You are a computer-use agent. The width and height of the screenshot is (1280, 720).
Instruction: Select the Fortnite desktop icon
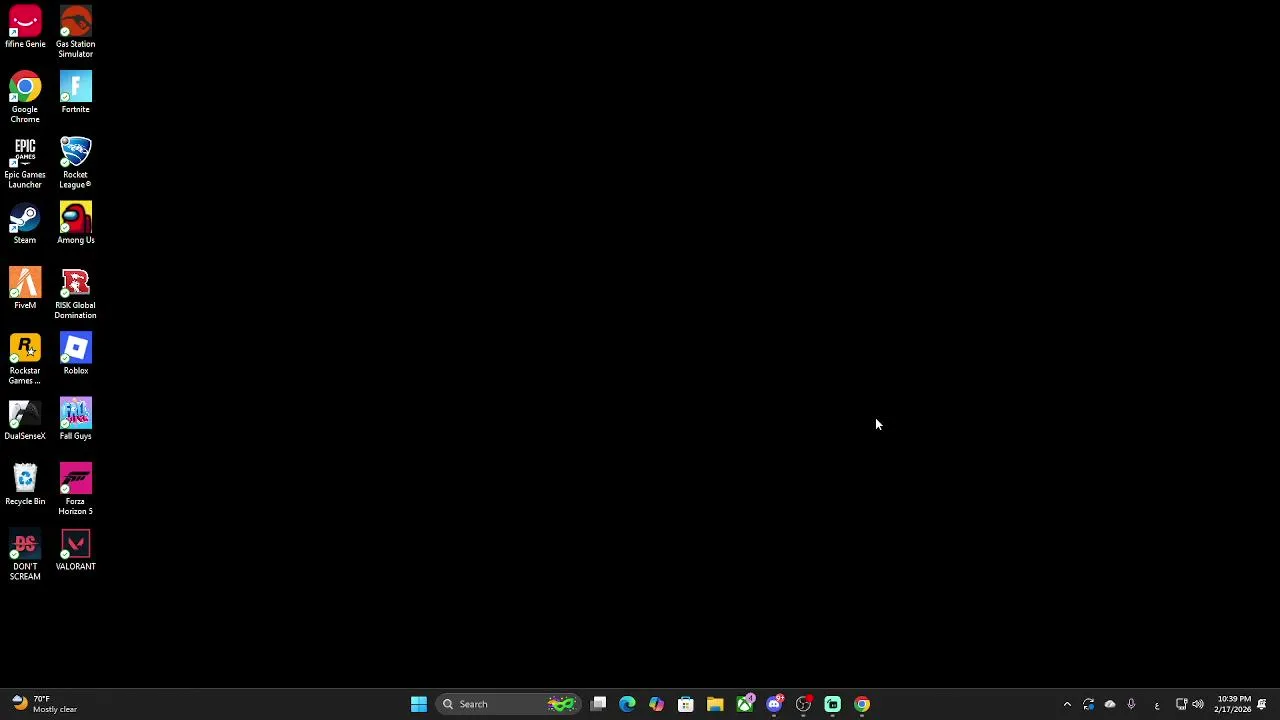(x=75, y=93)
